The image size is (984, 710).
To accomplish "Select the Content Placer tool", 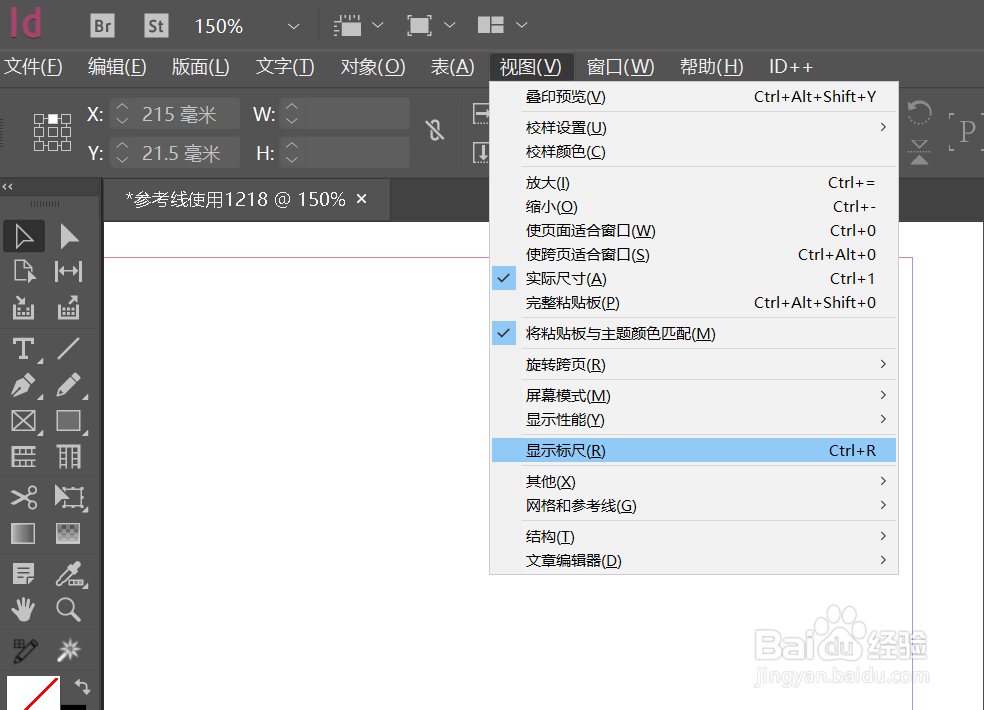I will pyautogui.click(x=68, y=308).
